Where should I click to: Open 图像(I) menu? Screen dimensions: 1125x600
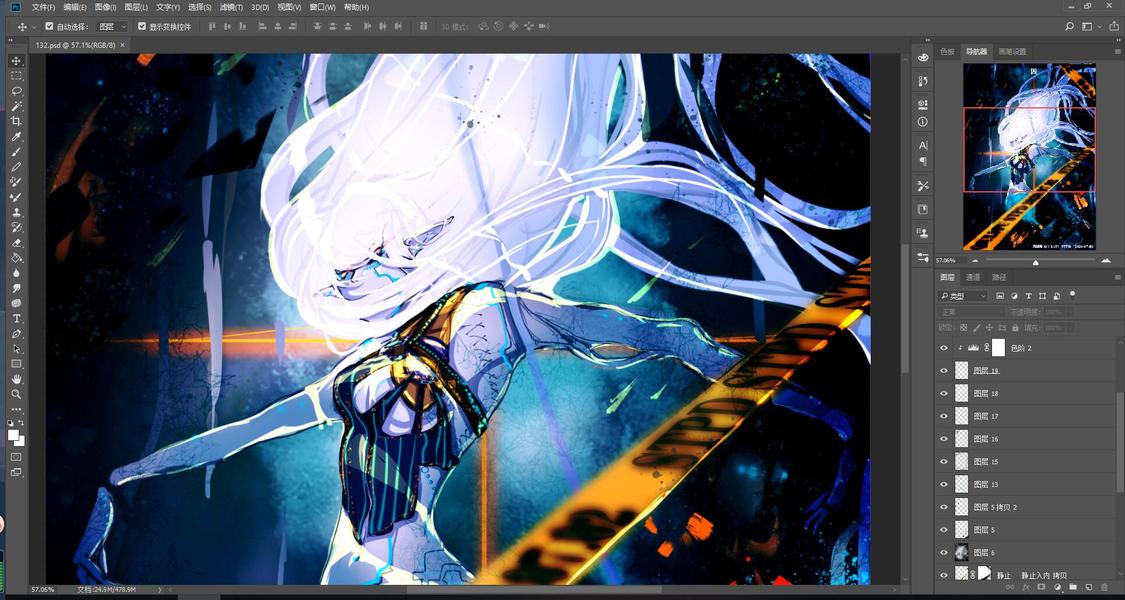coord(105,7)
